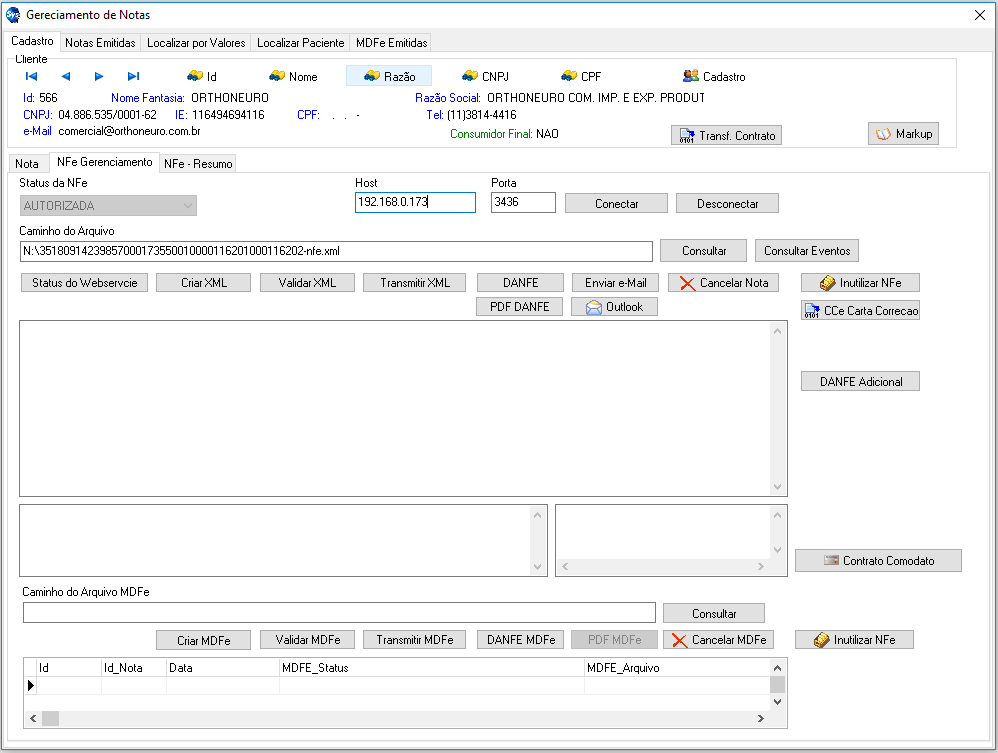Click Validar MDFe button

307,640
